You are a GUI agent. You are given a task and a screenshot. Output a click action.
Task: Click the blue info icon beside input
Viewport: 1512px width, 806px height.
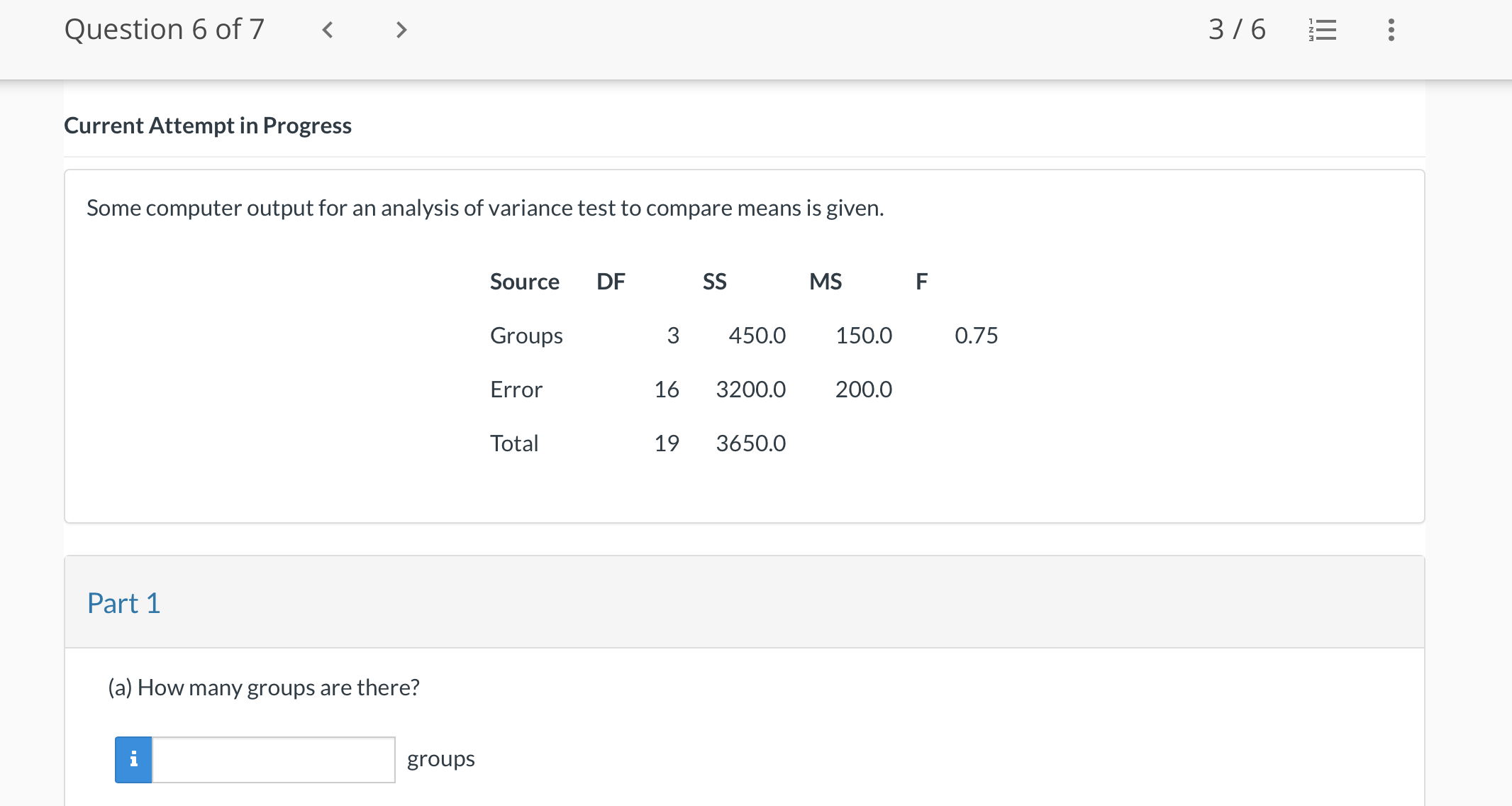click(x=133, y=759)
